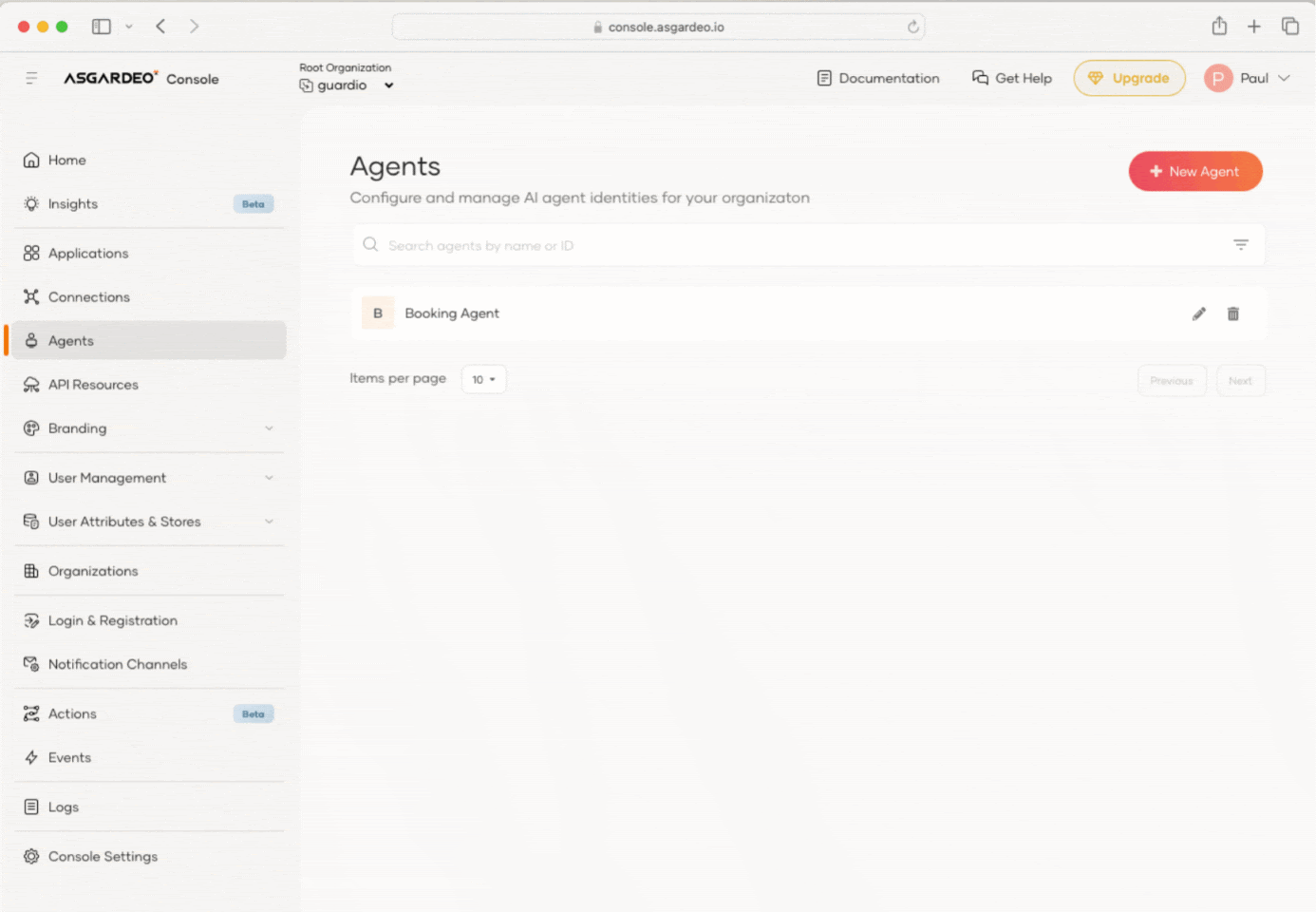Open API Resources in the sidebar

pyautogui.click(x=93, y=385)
